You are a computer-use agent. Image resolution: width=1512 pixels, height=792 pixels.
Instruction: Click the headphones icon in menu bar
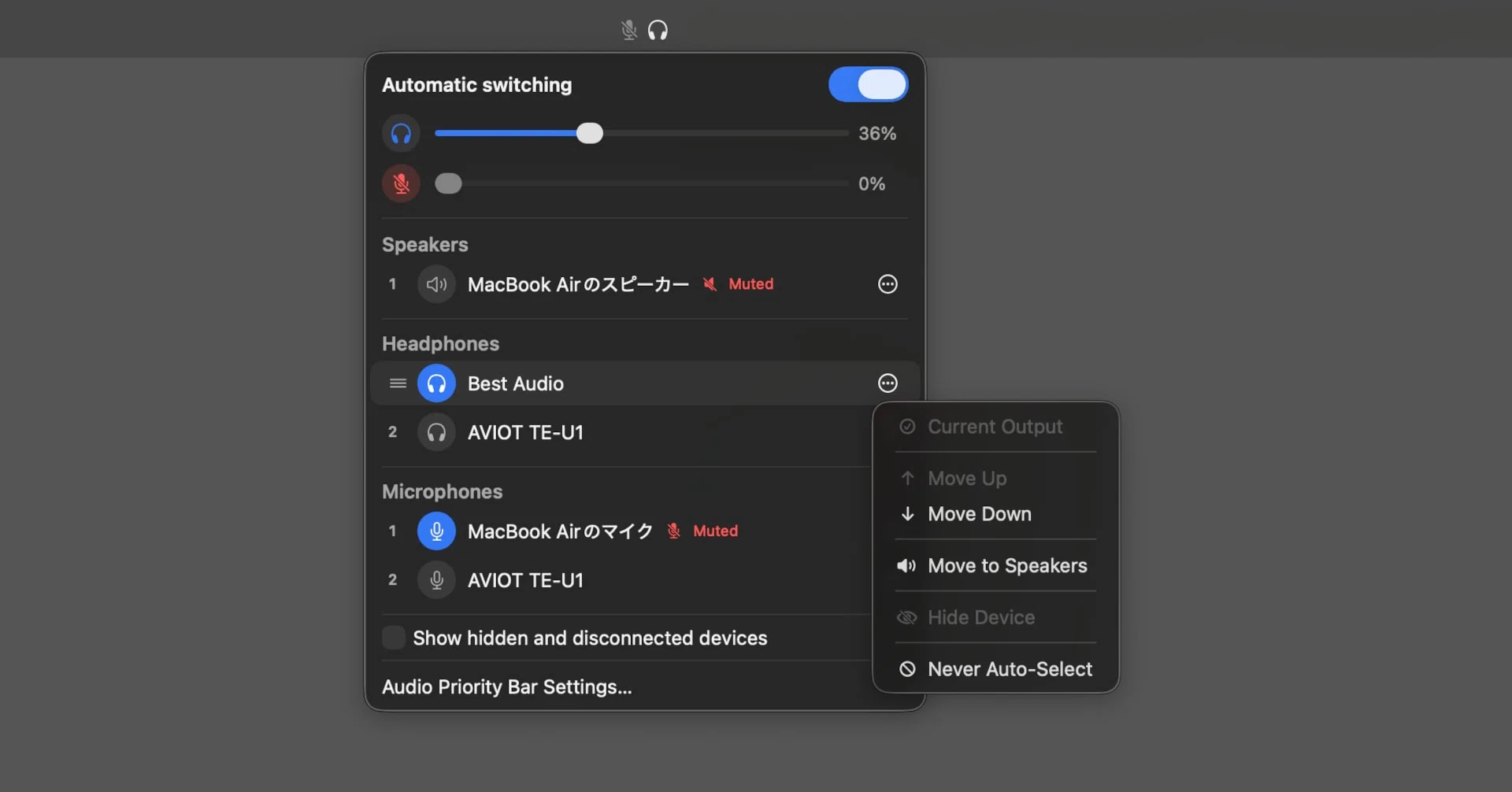pos(658,30)
